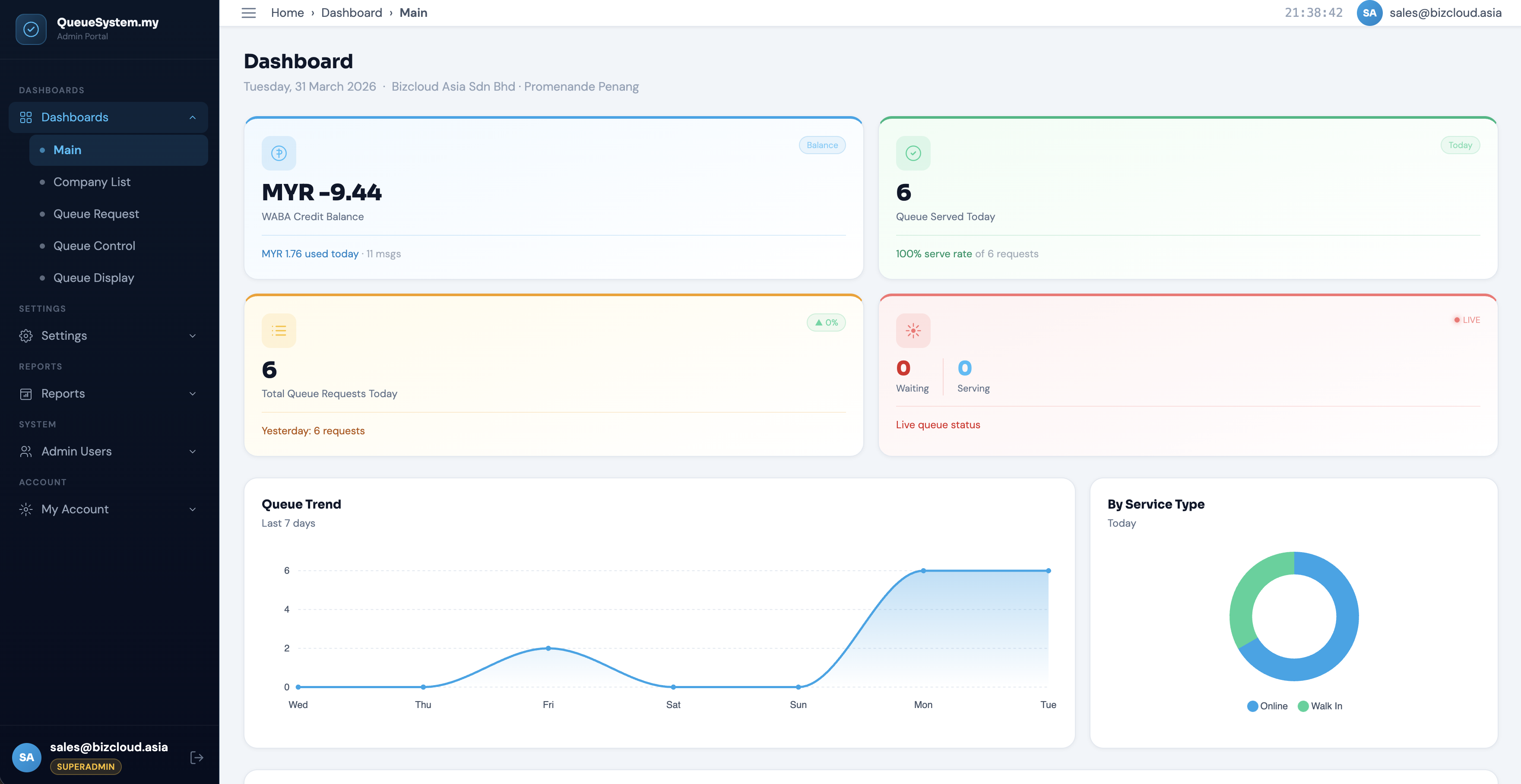Open Company List in sidebar
This screenshot has width=1521, height=784.
(119, 182)
